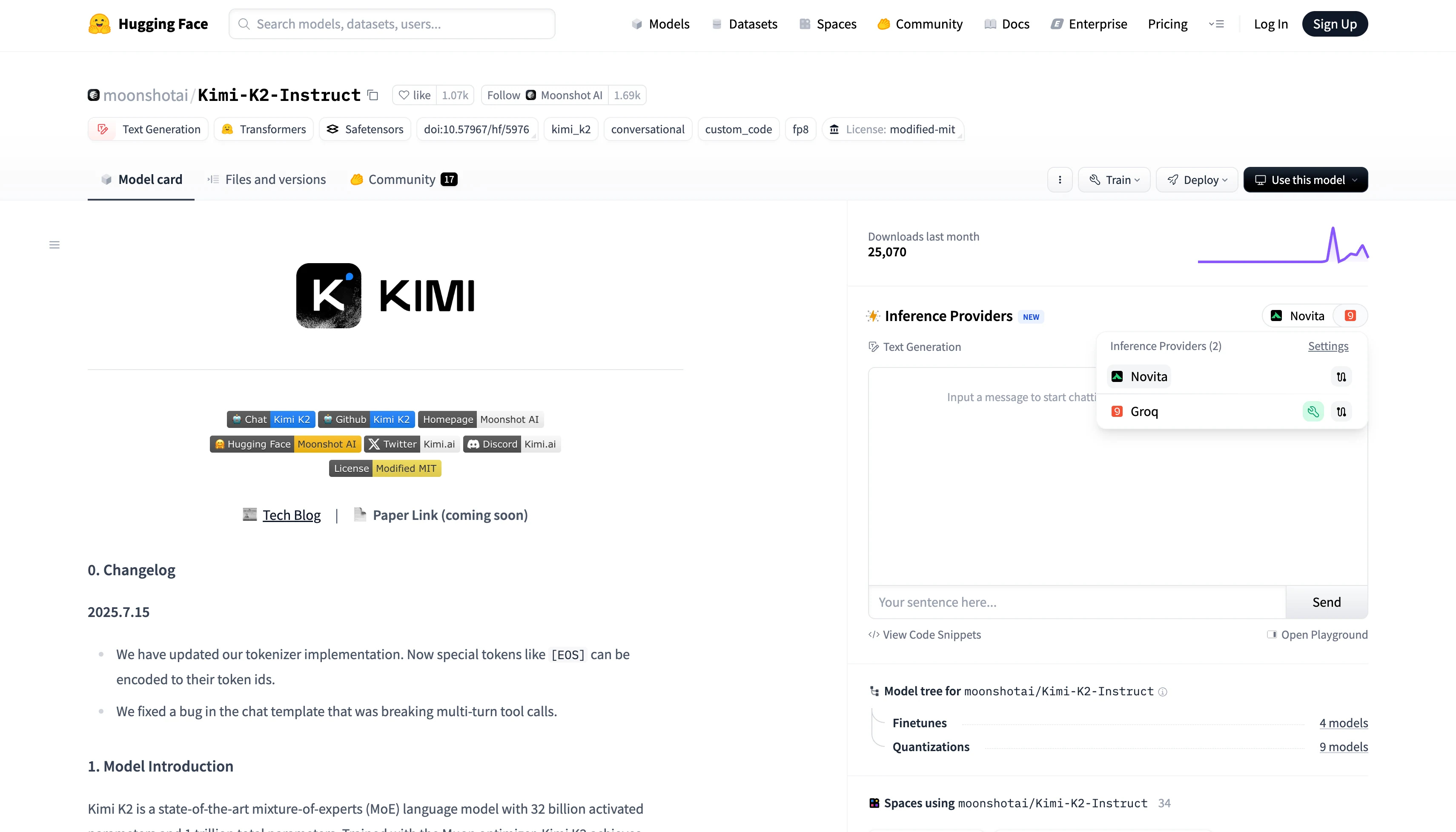The width and height of the screenshot is (1456, 832).
Task: Open the three-dot more options menu
Action: [x=1060, y=180]
